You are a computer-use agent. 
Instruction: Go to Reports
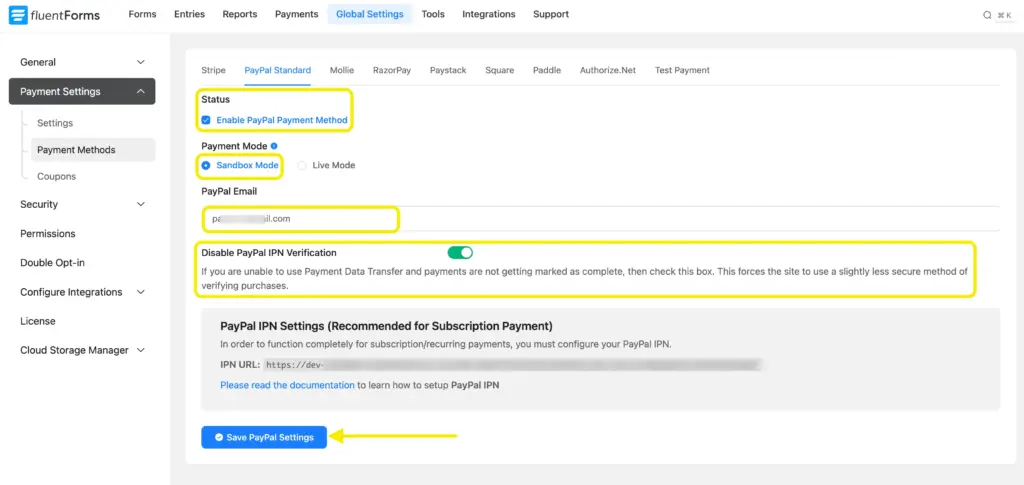[x=240, y=14]
